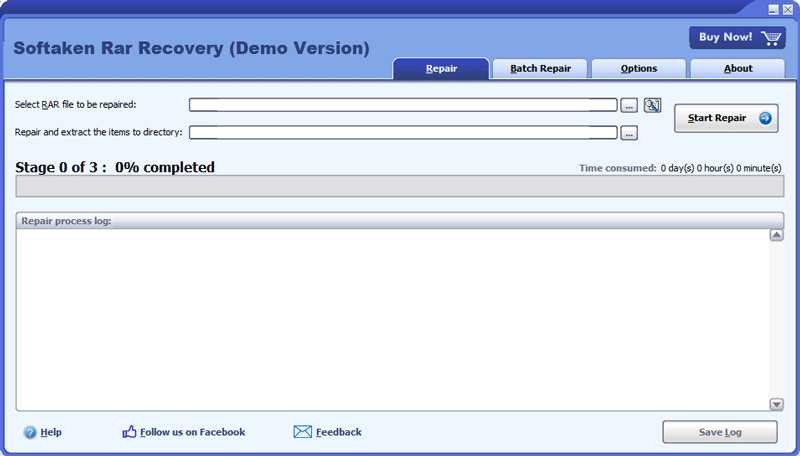Open the Batch Repair tab

[540, 69]
